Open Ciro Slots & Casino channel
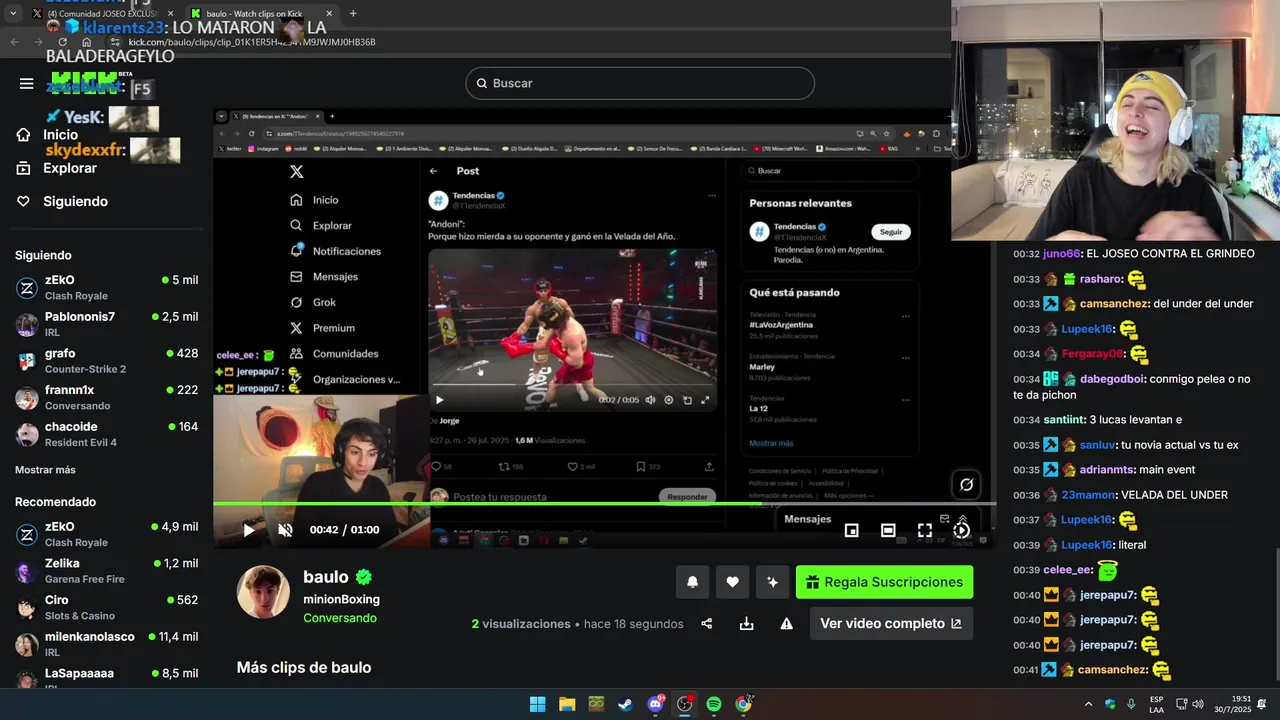This screenshot has height=720, width=1280. tap(107, 608)
